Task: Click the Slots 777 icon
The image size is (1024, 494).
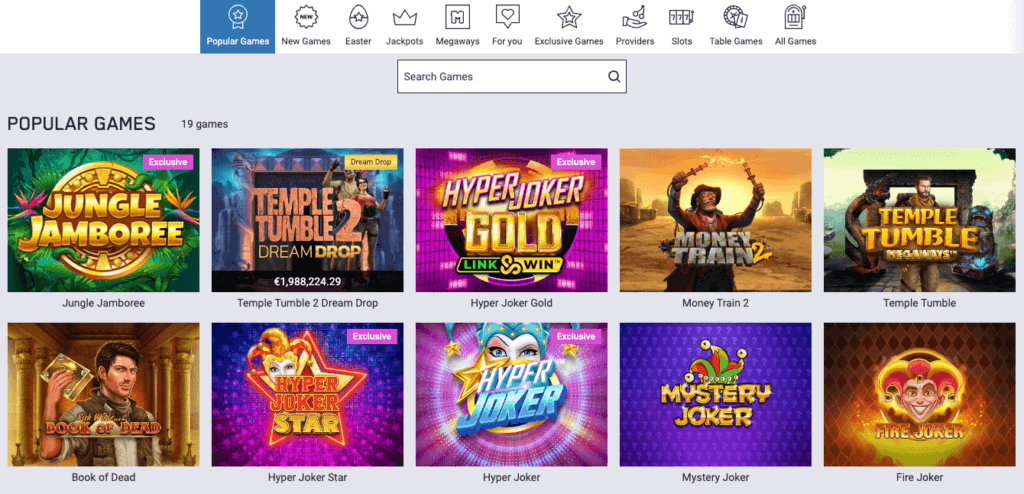Action: tap(681, 17)
